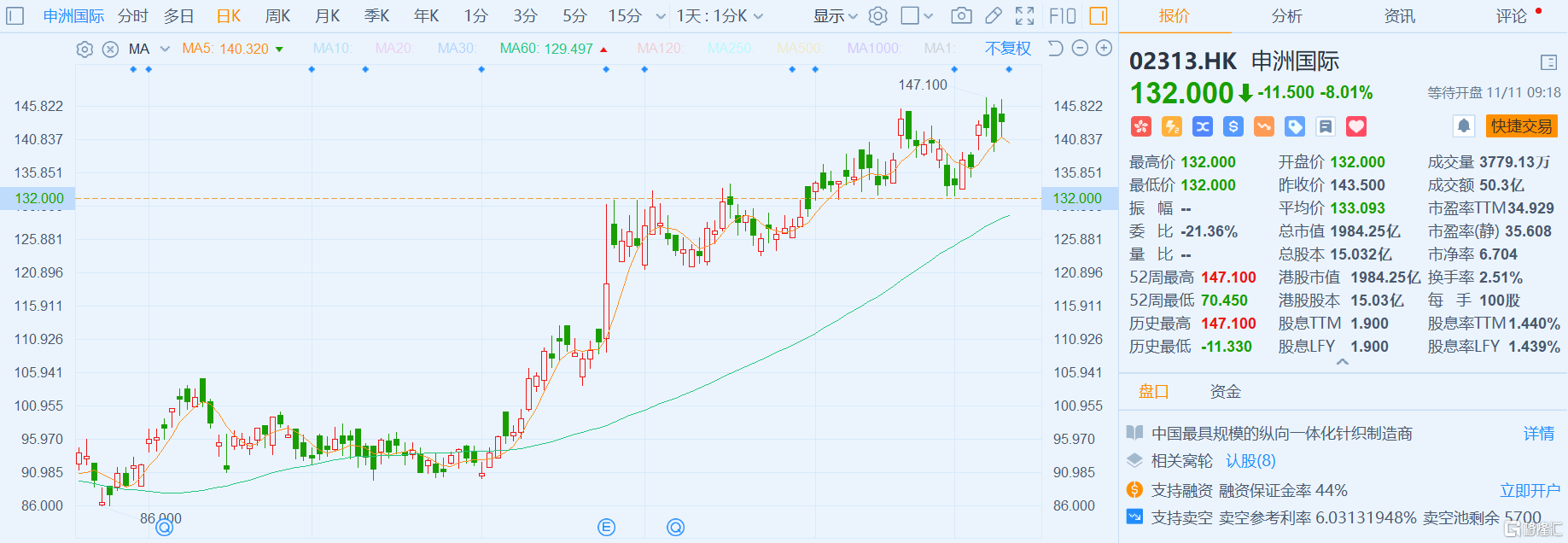The height and width of the screenshot is (543, 1568).
Task: Click the blue dollar sign icon below price
Action: point(1233,126)
